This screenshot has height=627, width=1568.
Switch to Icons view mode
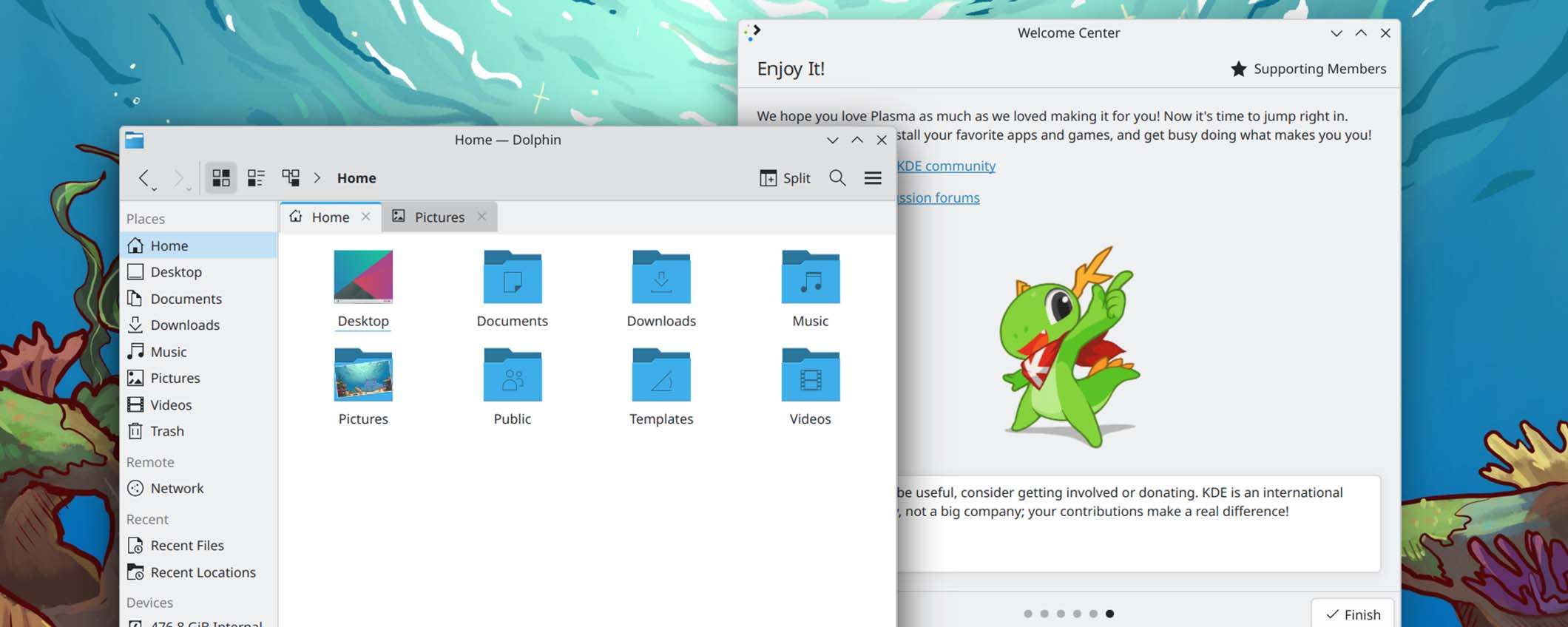coord(221,177)
